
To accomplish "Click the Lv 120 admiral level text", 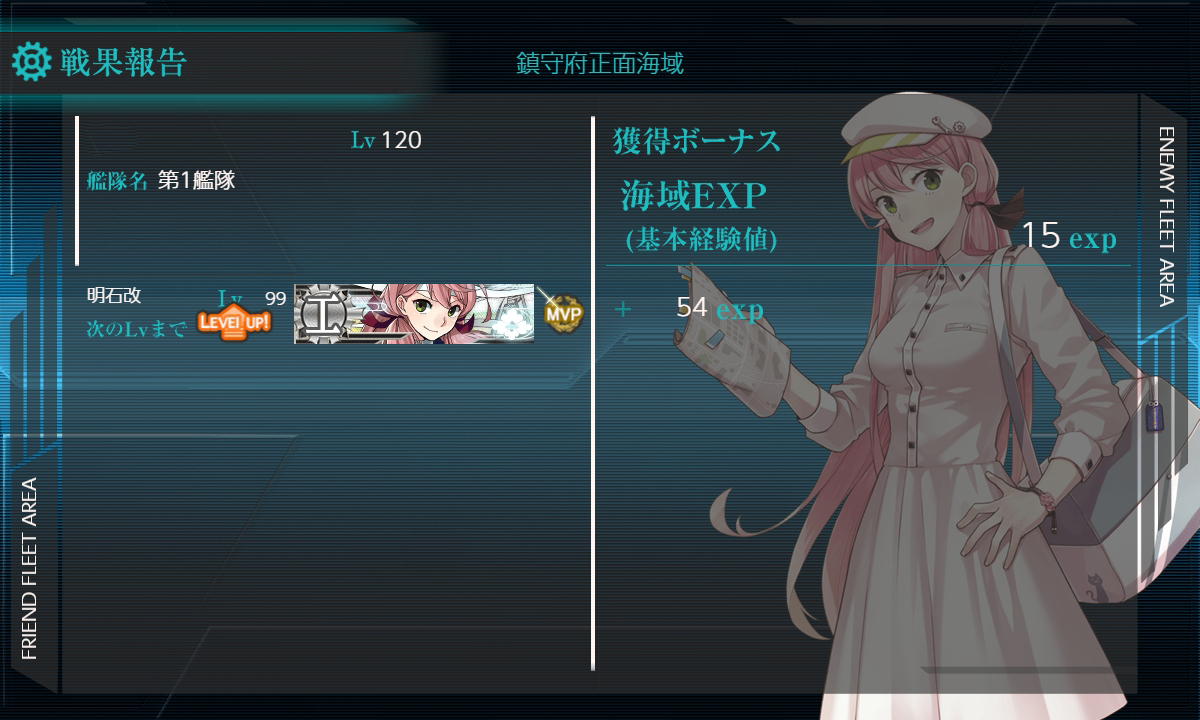I will (x=386, y=140).
